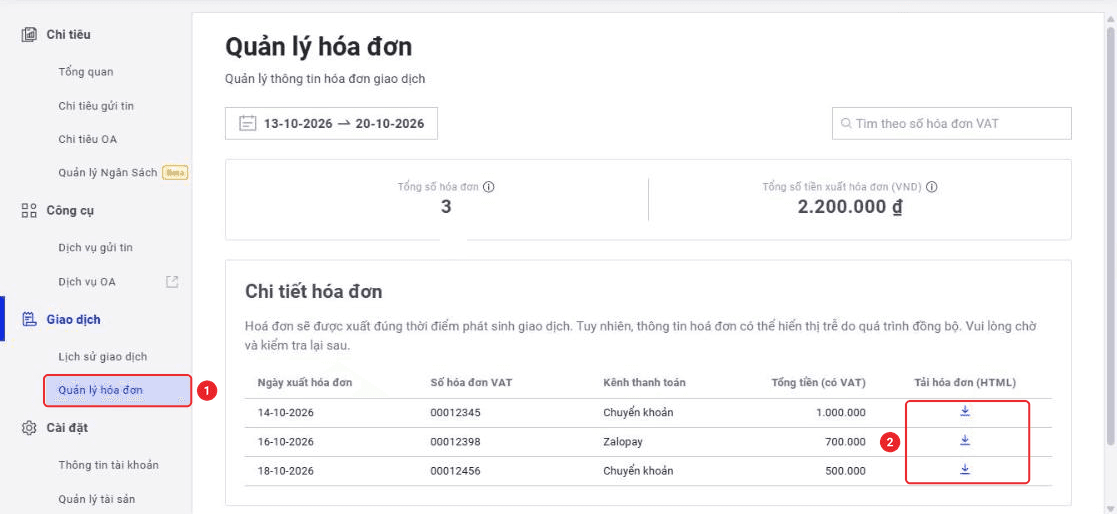Click date cell 18-10-2026

coord(286,471)
